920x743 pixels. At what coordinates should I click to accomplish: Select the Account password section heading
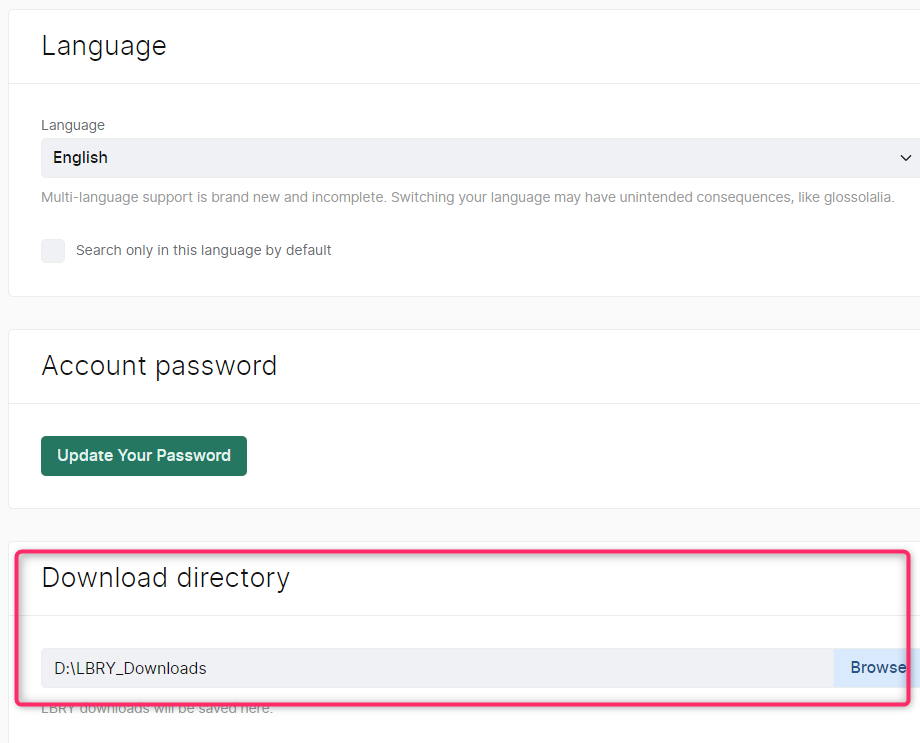tap(159, 366)
